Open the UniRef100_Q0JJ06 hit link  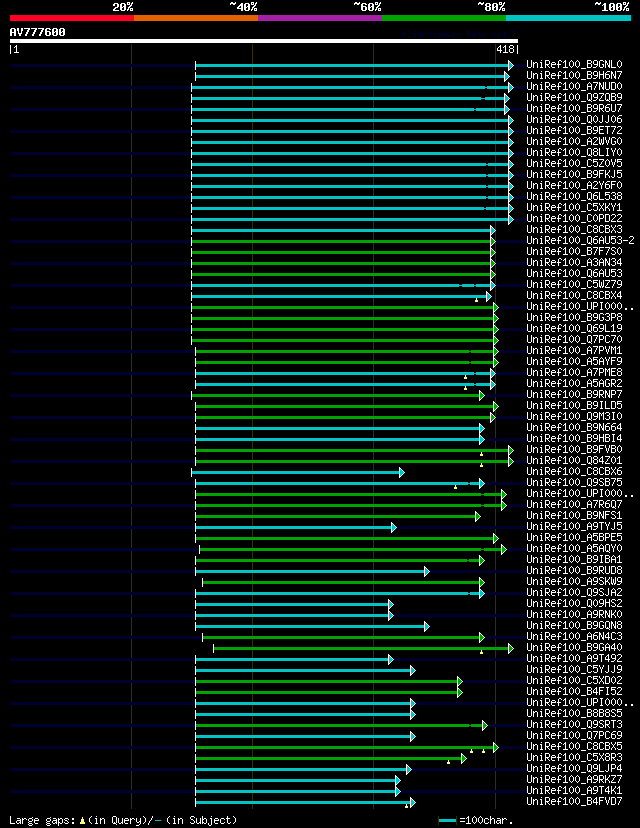tap(574, 119)
